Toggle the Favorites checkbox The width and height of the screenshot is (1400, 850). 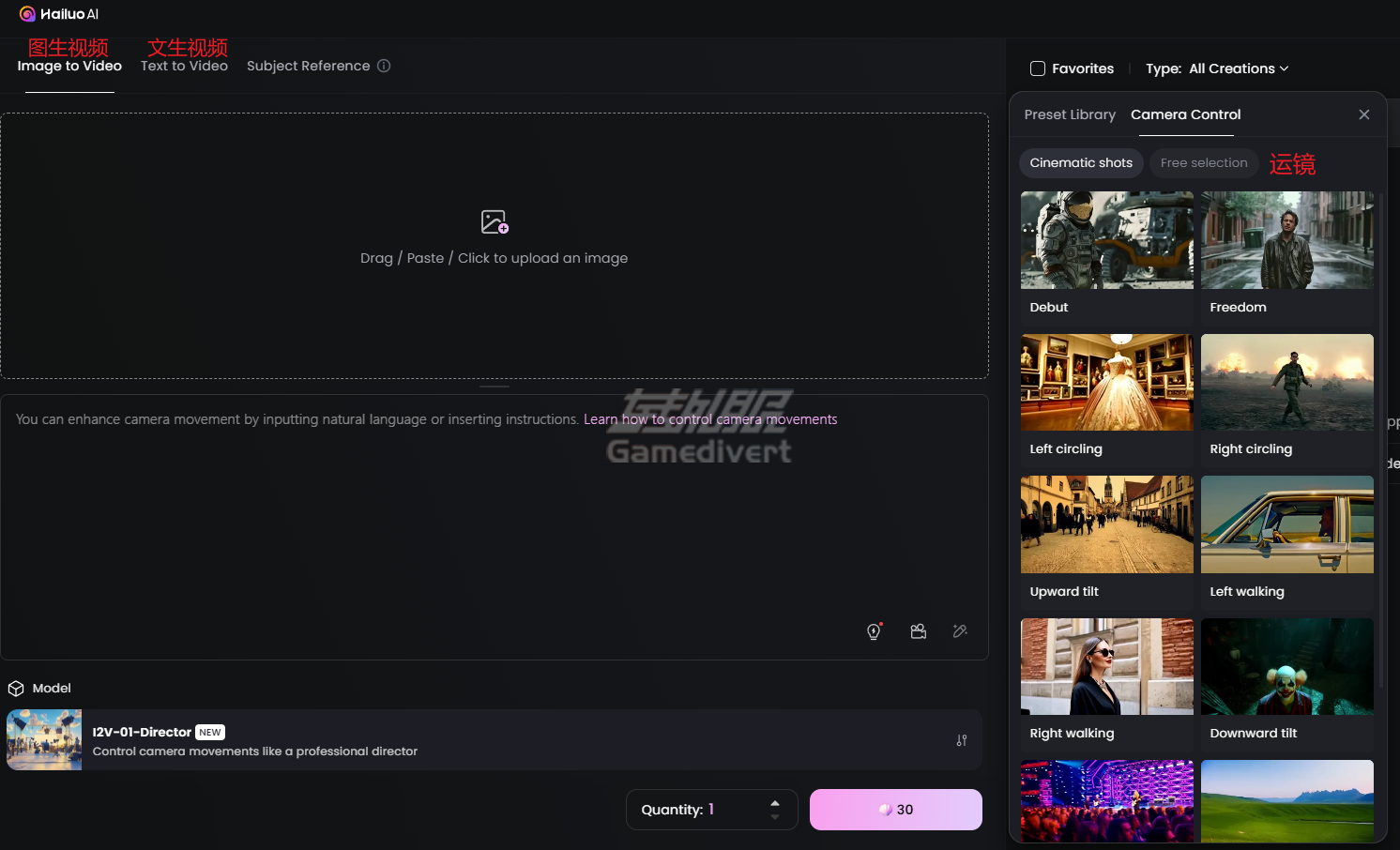(x=1038, y=68)
